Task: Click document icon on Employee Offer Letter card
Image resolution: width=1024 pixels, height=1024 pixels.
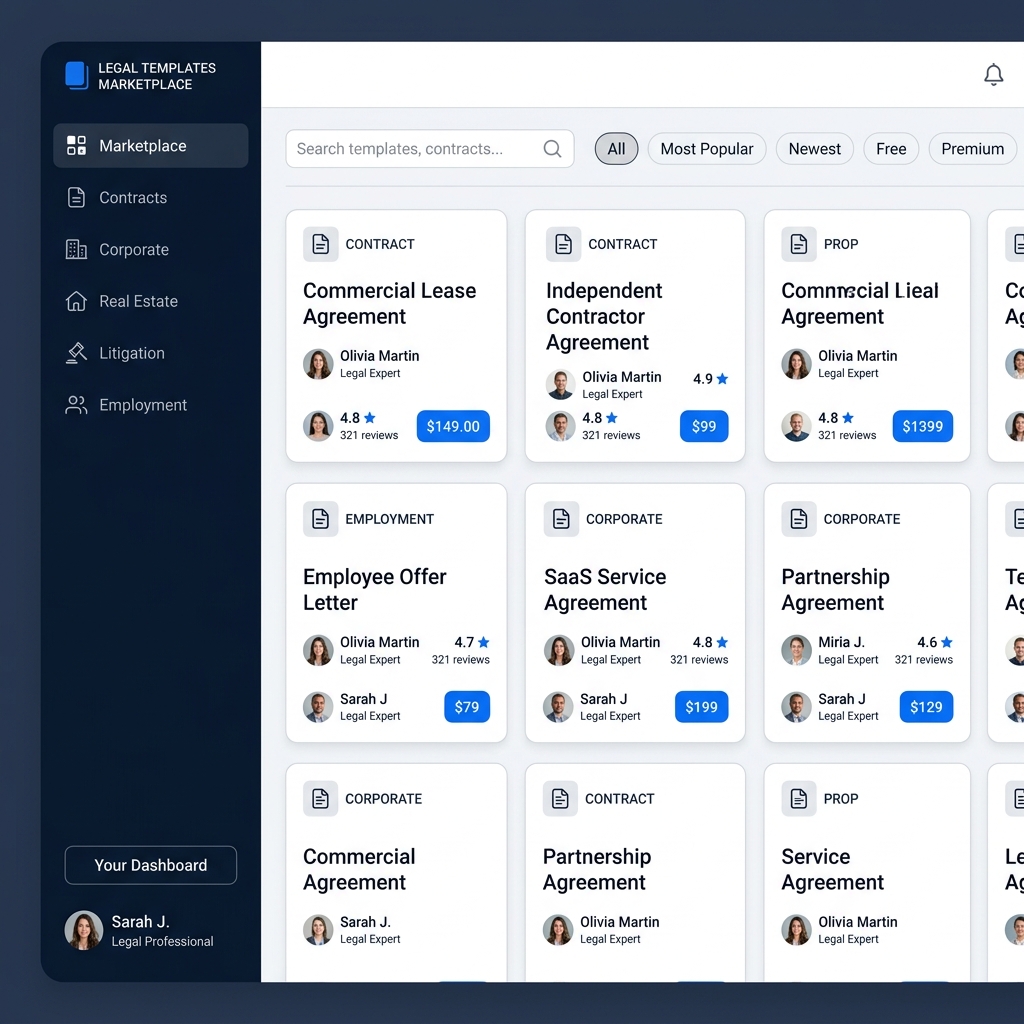Action: [321, 519]
